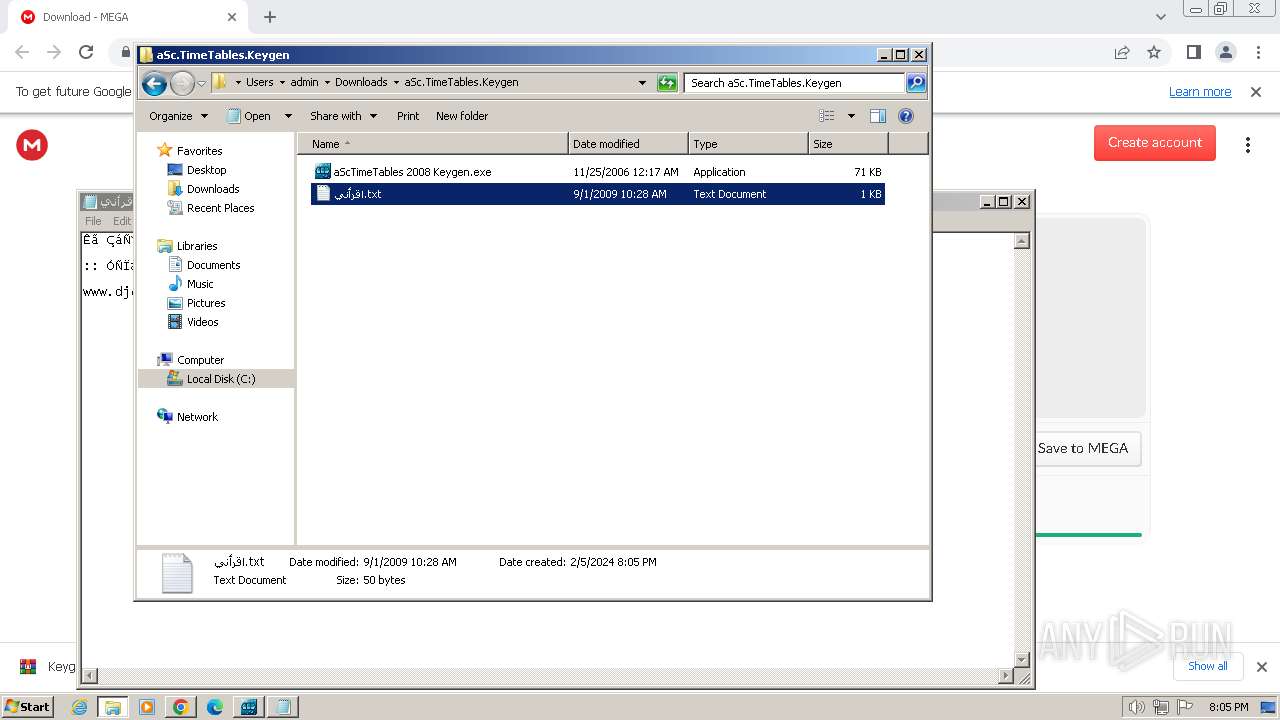The image size is (1280, 720).
Task: Sort by the Size column header
Action: pos(848,144)
